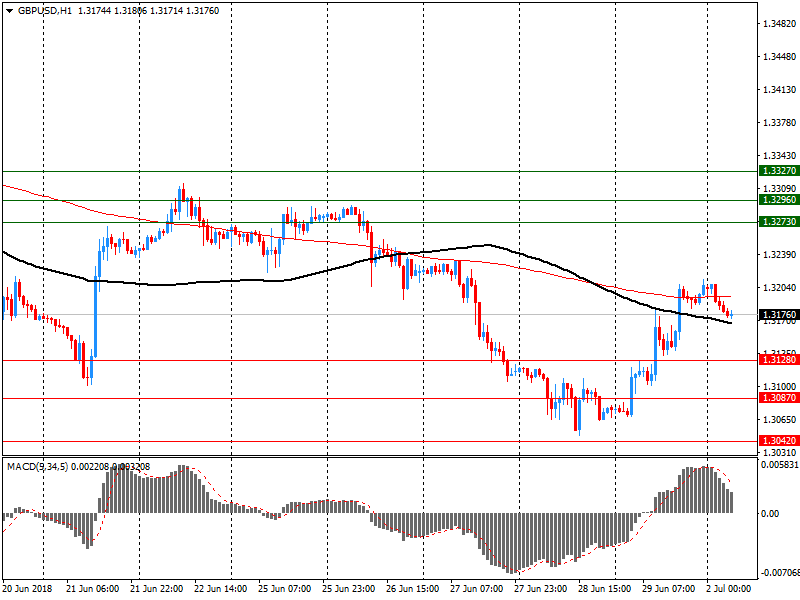Viewport: 800px width, 600px height.
Task: Click the 20 Jun 2018 date label
Action: (x=29, y=589)
